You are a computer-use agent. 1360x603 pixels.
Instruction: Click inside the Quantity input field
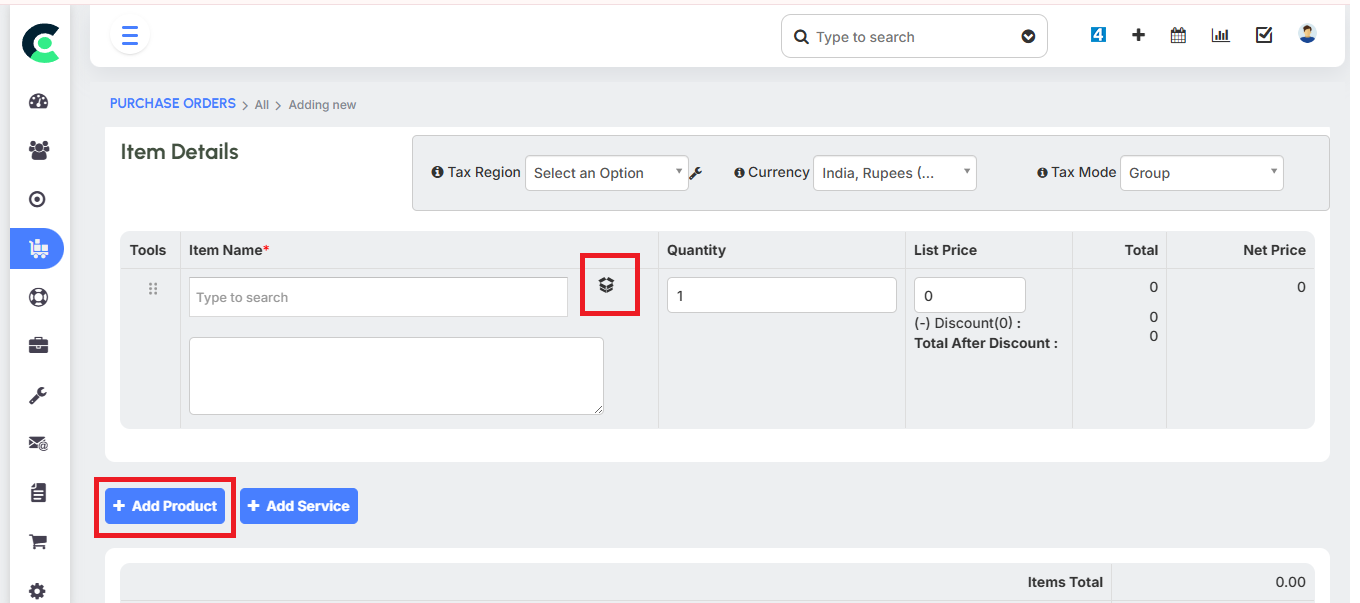781,294
